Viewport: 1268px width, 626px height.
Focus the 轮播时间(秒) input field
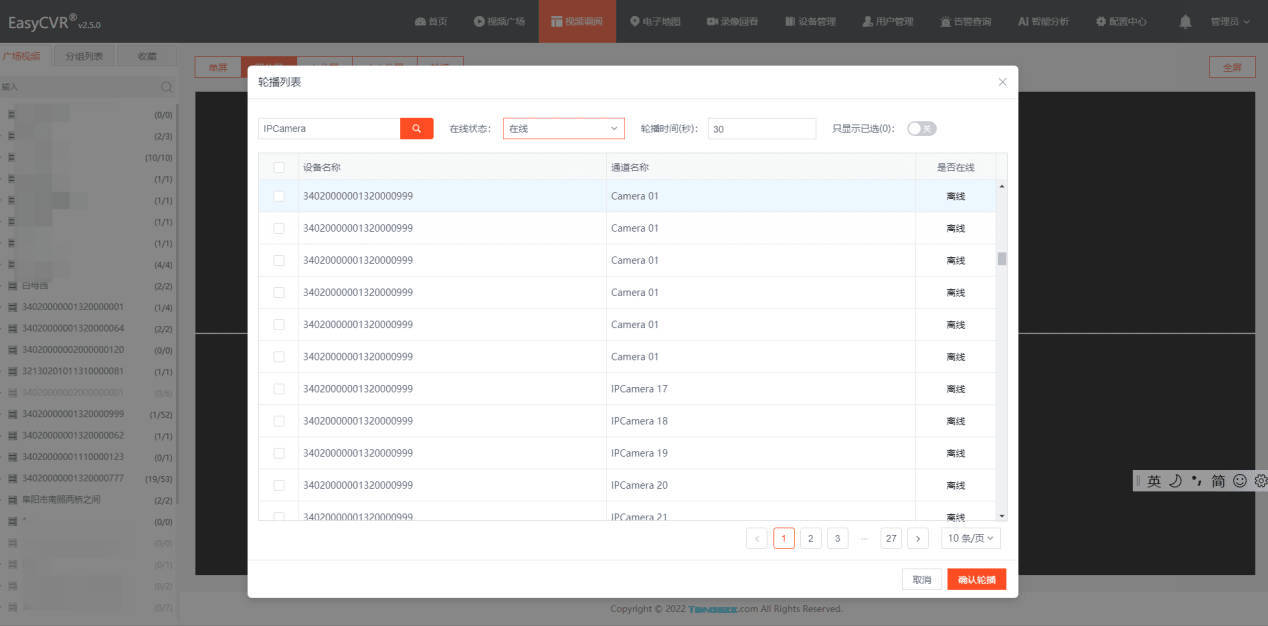762,128
